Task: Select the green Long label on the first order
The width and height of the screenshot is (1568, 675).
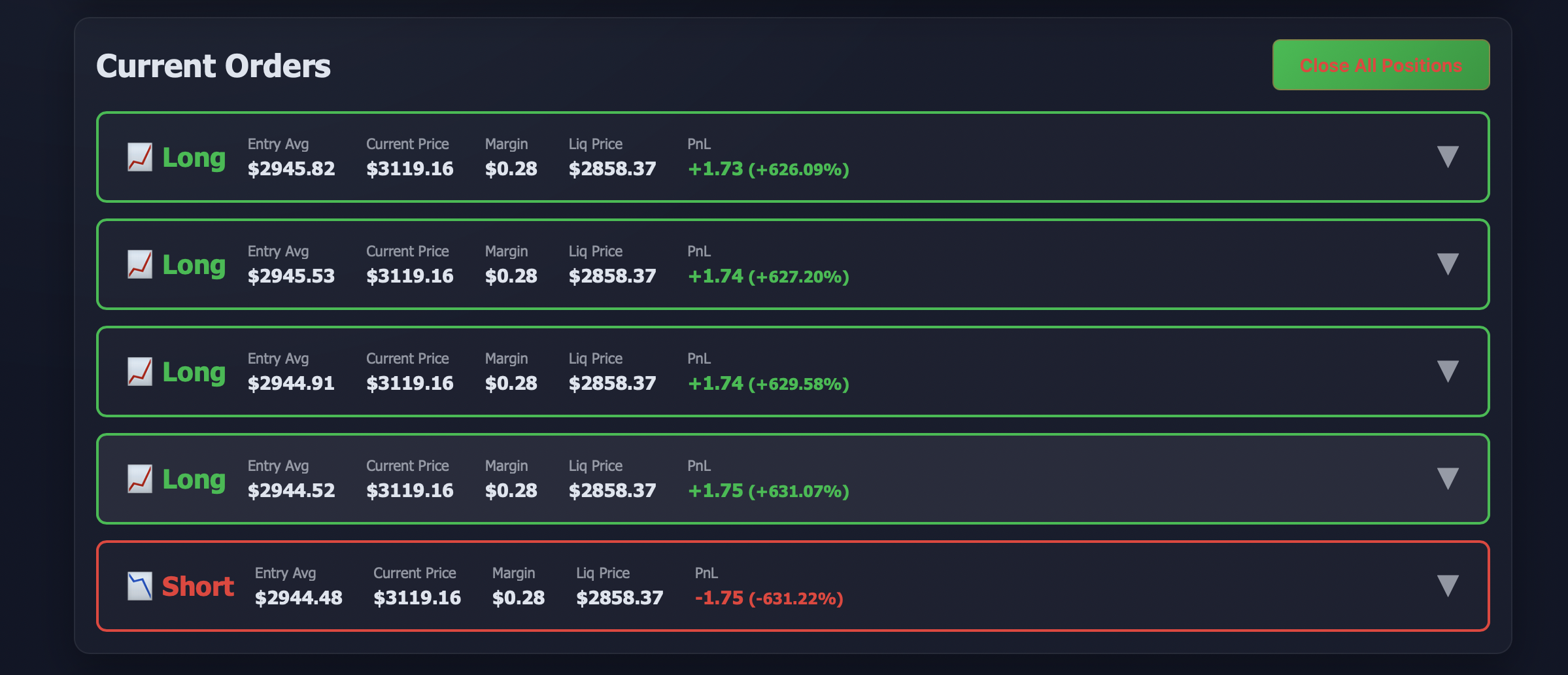Action: [x=193, y=157]
